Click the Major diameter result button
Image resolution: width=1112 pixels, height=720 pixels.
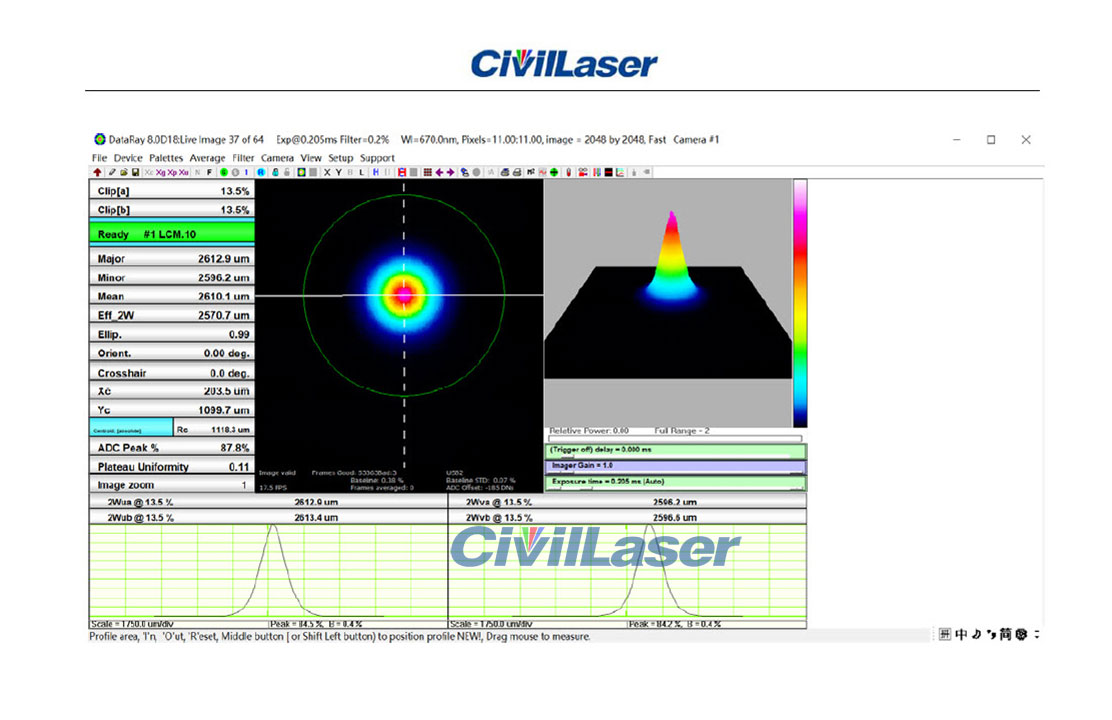tap(171, 259)
